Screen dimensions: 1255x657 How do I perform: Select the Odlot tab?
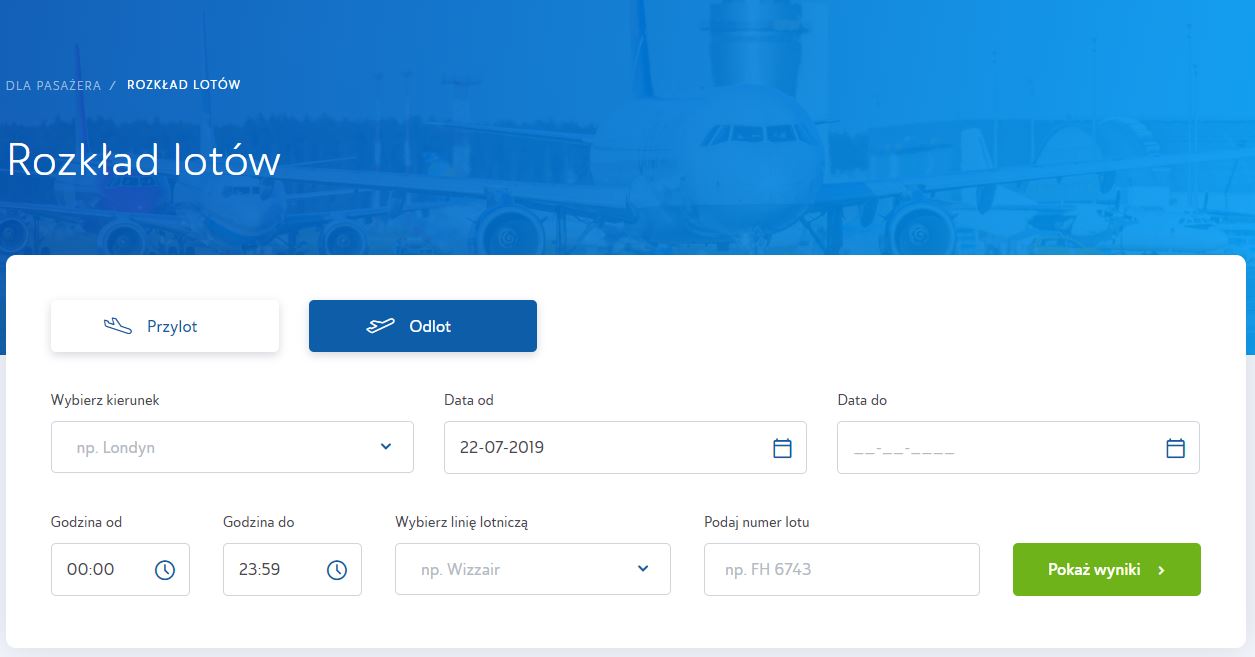(423, 326)
